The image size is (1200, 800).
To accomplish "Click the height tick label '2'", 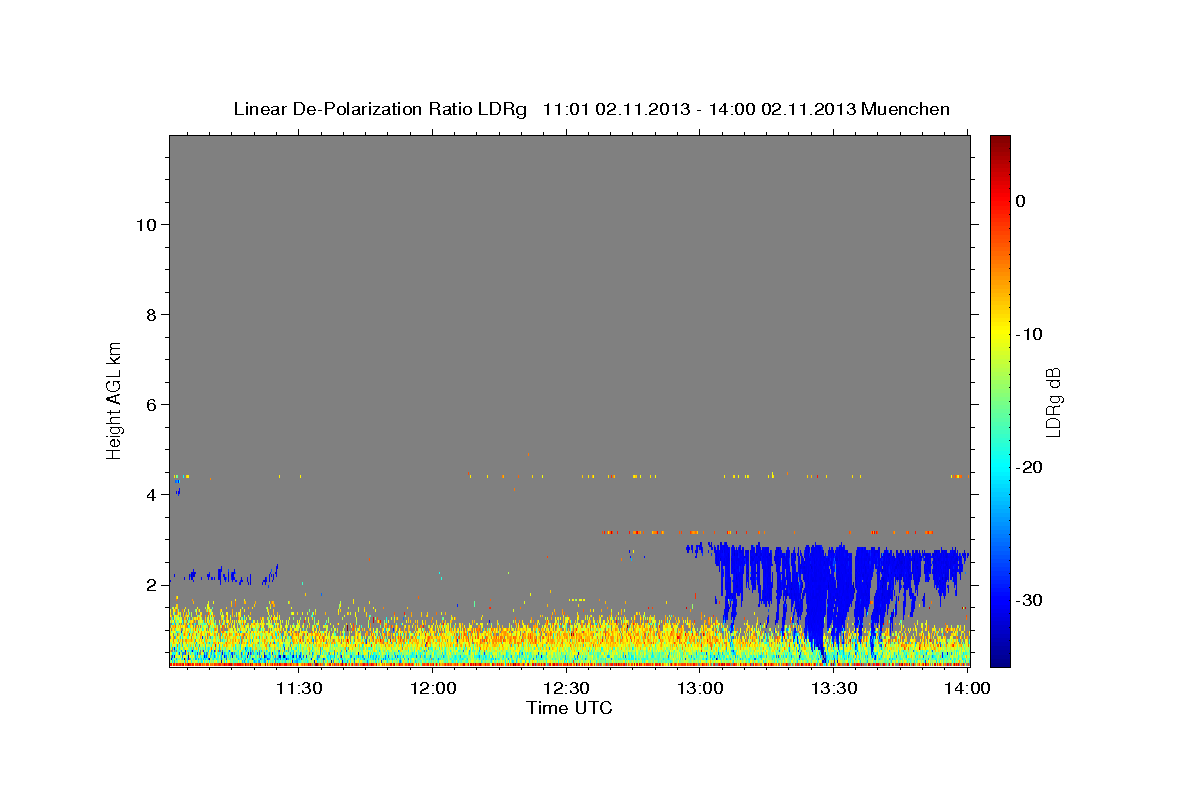I will tap(152, 584).
